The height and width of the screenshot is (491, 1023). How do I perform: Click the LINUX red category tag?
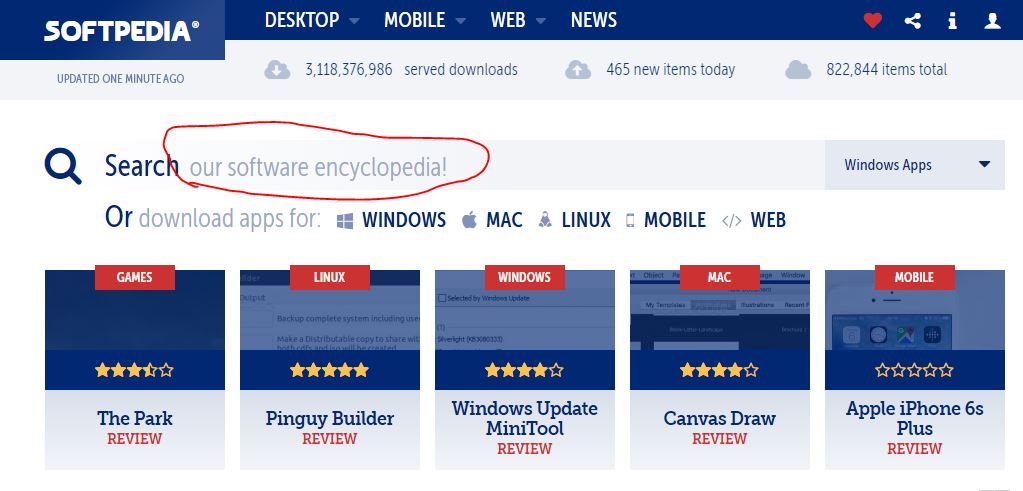pyautogui.click(x=329, y=277)
